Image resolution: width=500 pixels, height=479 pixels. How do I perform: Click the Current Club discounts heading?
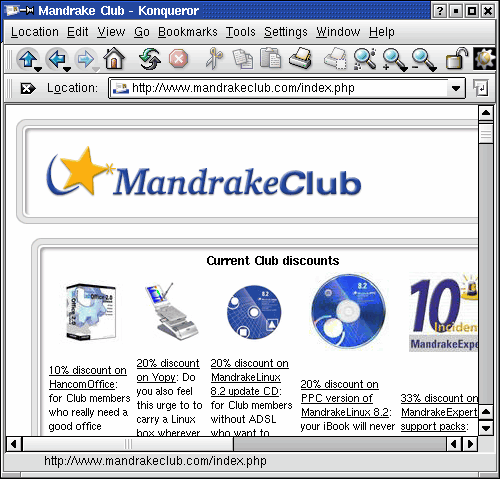[273, 260]
